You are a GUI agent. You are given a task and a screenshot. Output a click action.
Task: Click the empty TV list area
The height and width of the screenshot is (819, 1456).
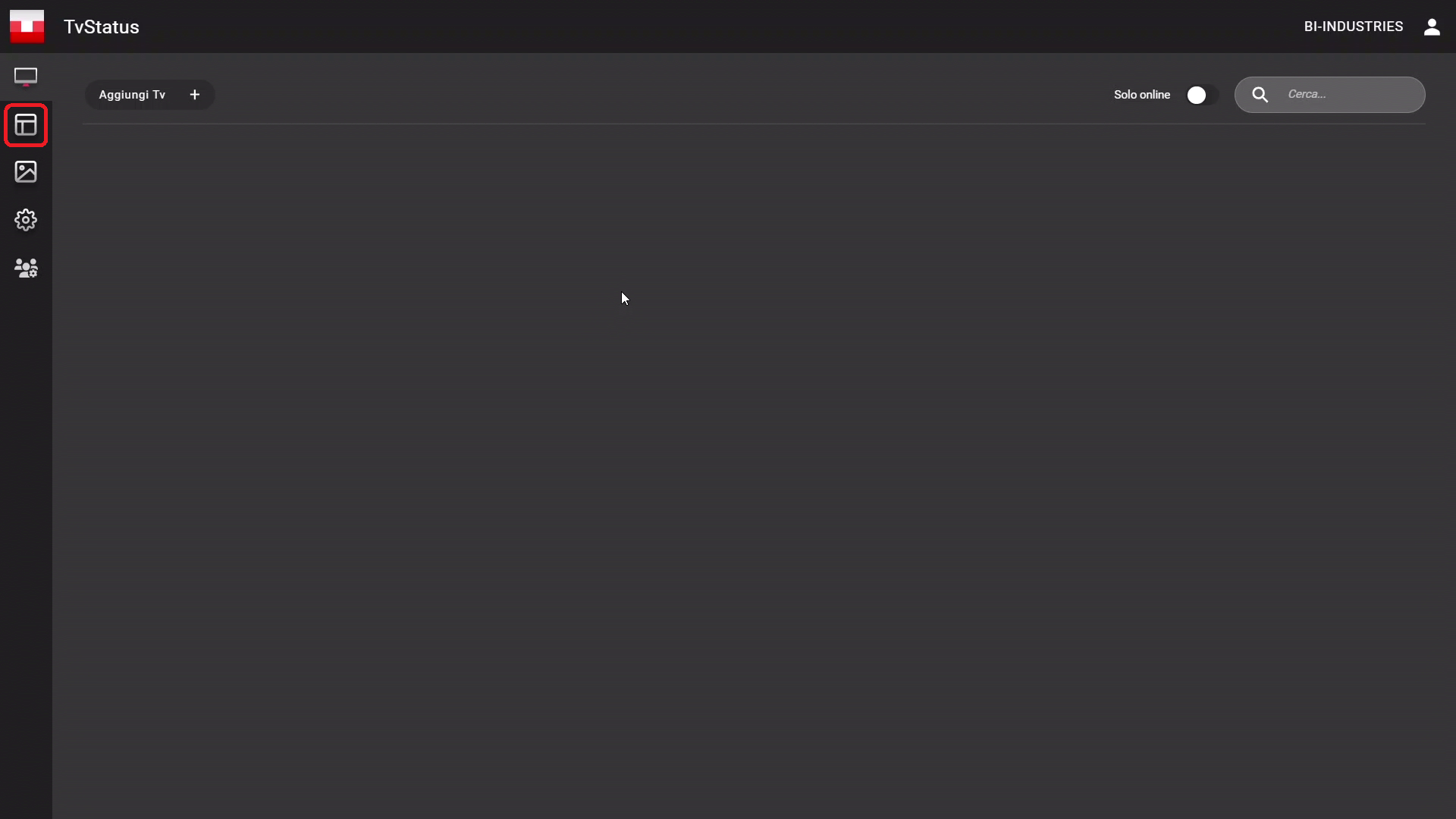(754, 470)
